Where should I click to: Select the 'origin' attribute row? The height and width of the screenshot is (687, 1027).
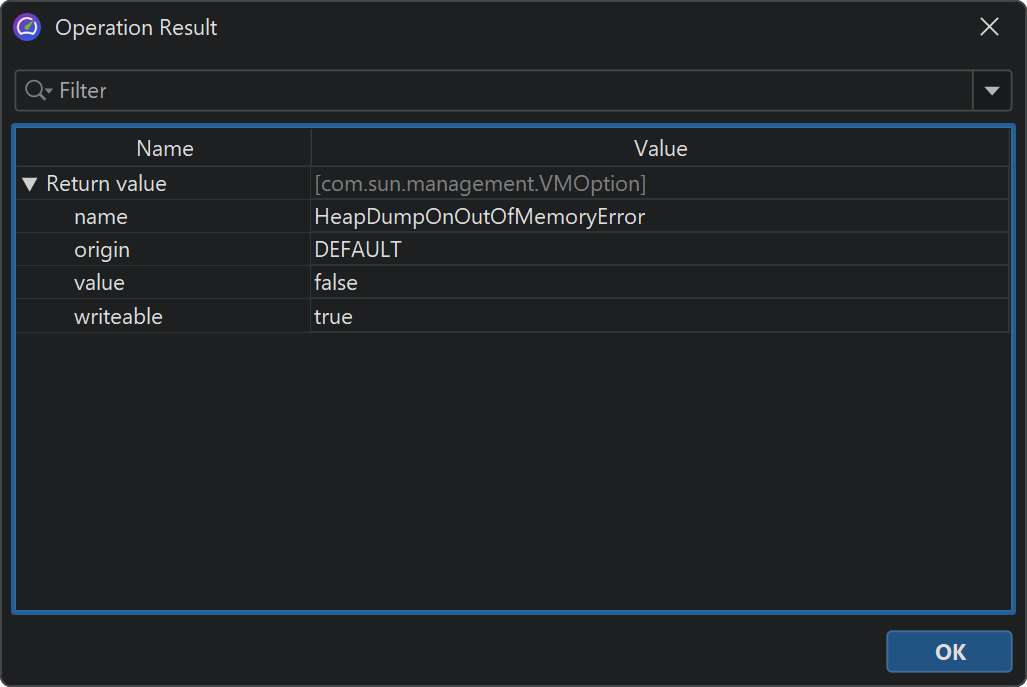coord(102,250)
